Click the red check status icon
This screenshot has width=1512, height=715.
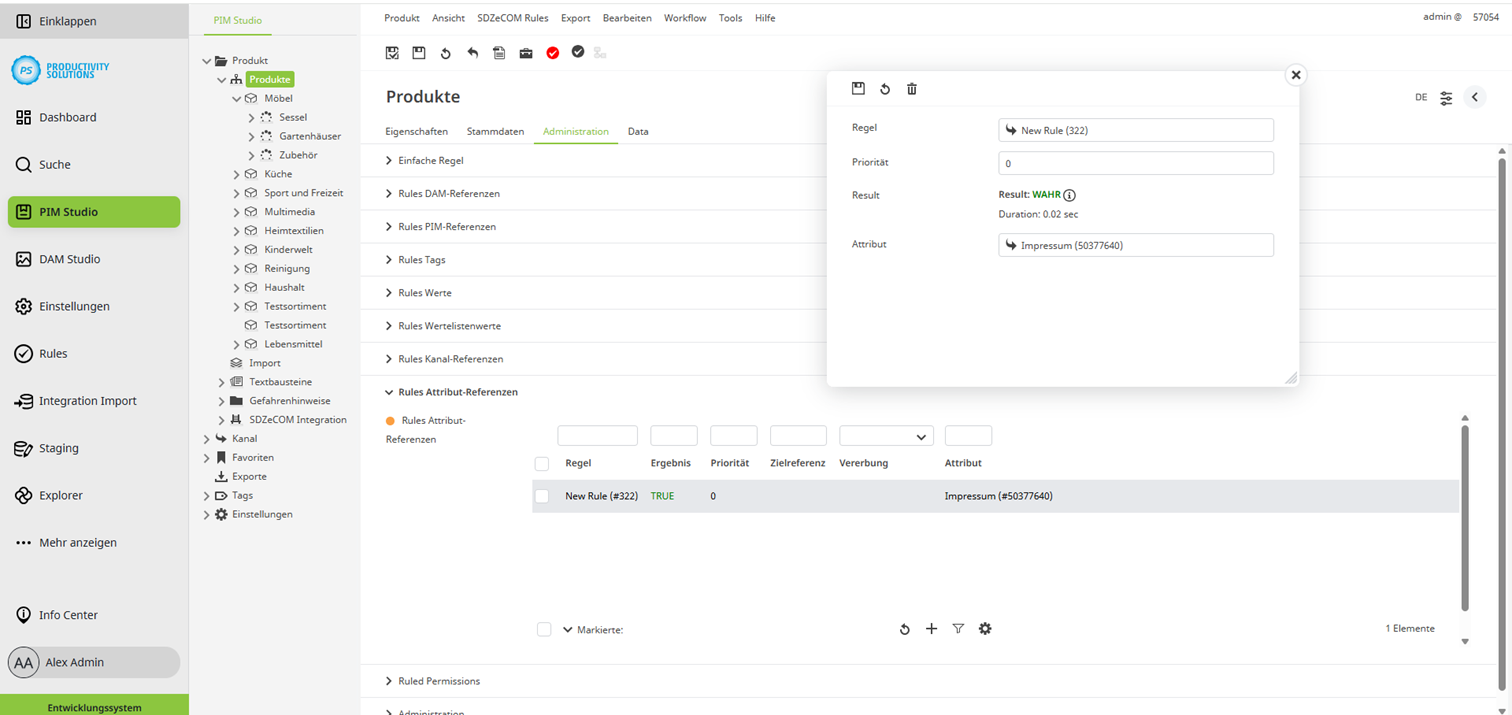(553, 52)
